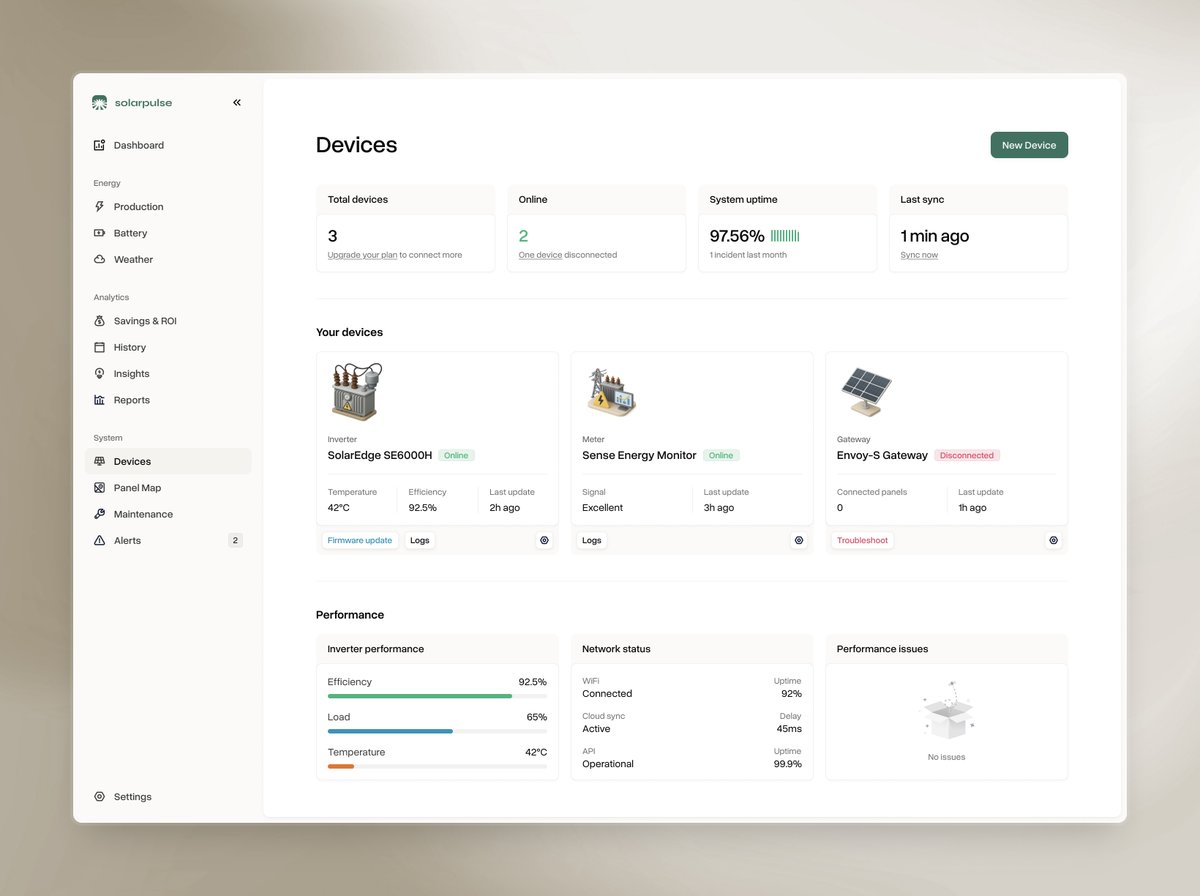The width and height of the screenshot is (1200, 896).
Task: Select History in sidebar
Action: pos(168,347)
